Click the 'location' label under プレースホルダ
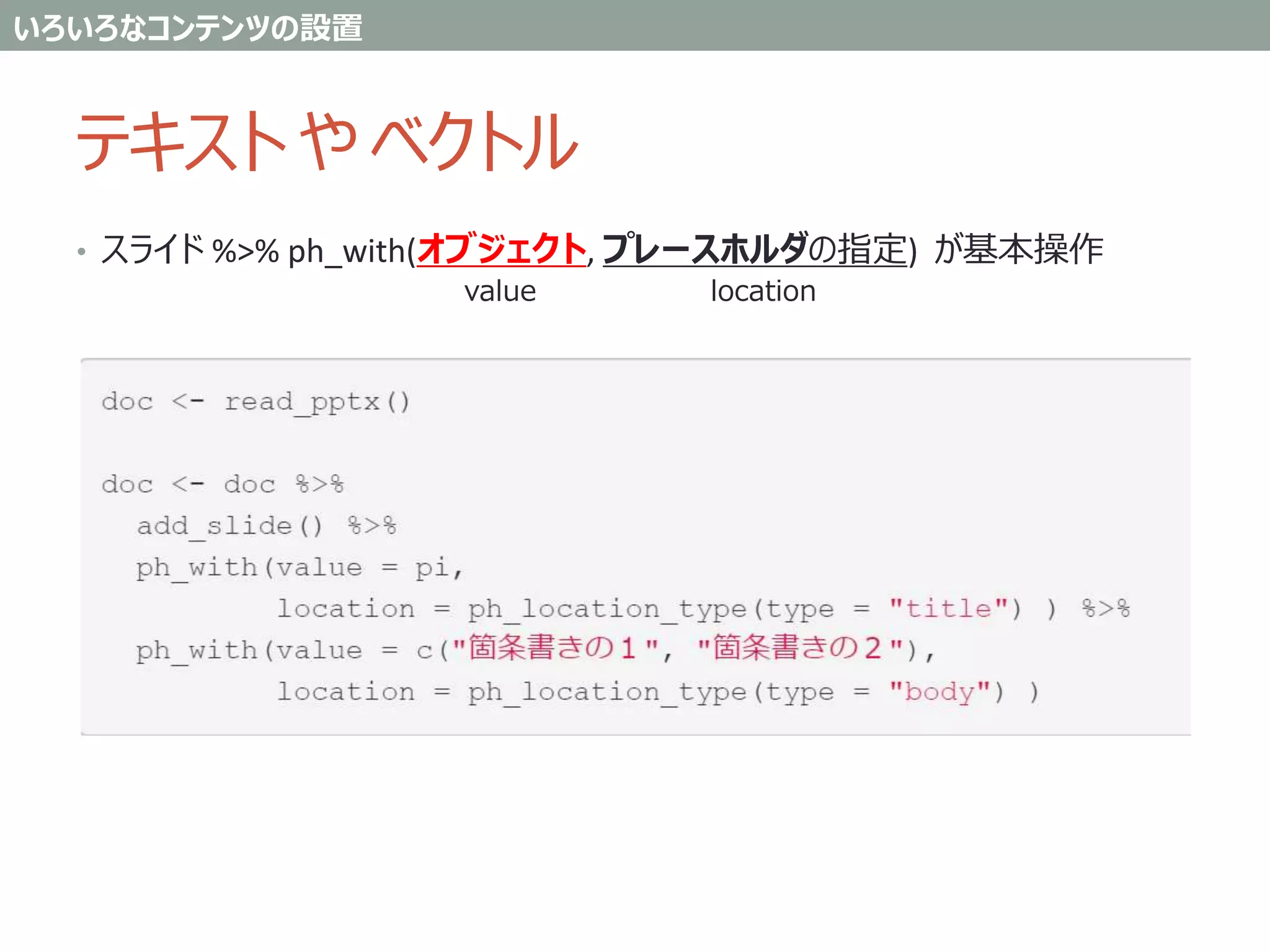The image size is (1270, 952). click(x=763, y=291)
